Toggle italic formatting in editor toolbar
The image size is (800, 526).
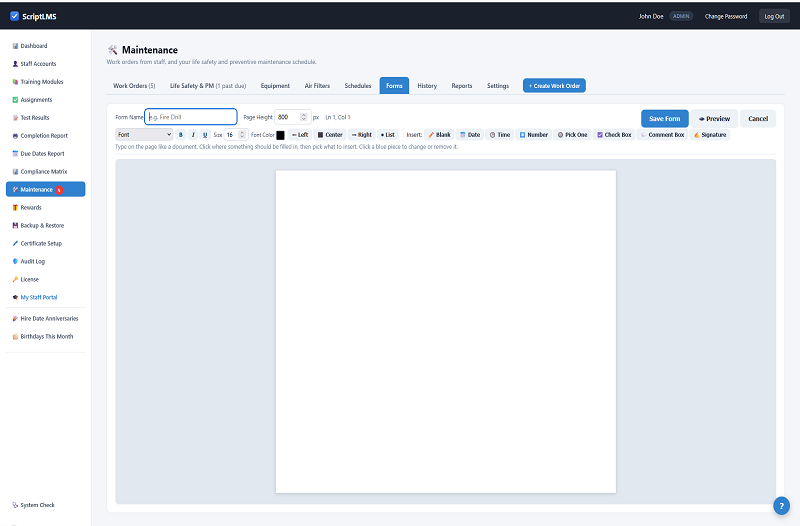193,135
